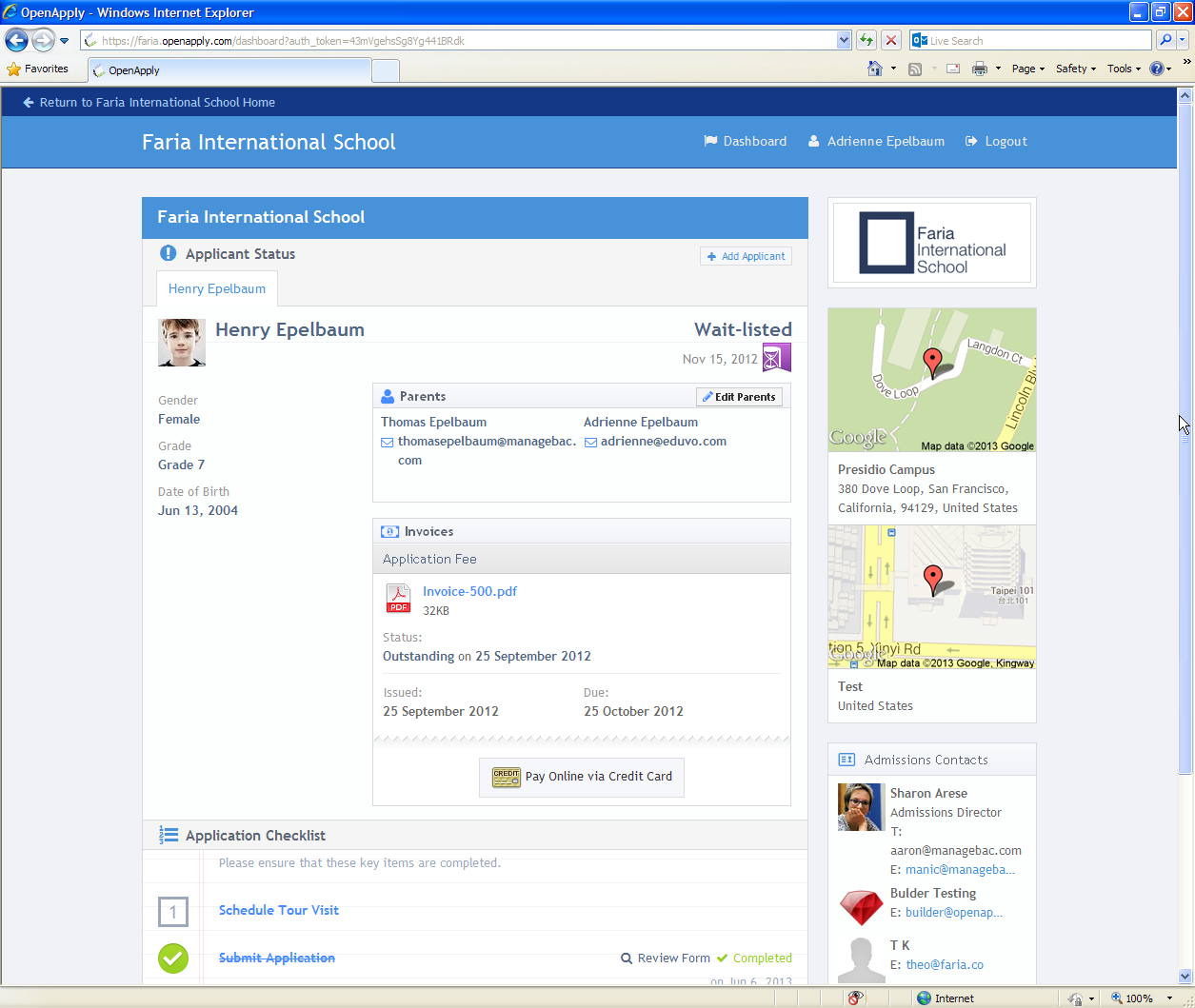Go back with the browser Back button
This screenshot has height=1008, width=1195.
(x=16, y=40)
